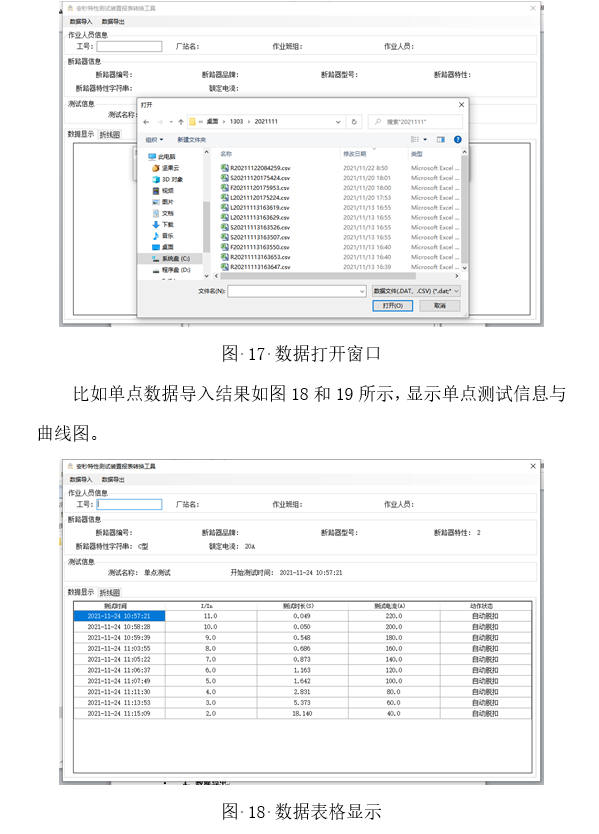This screenshot has height=834, width=599.
Task: Click the folder icon in the address bar
Action: tap(193, 122)
